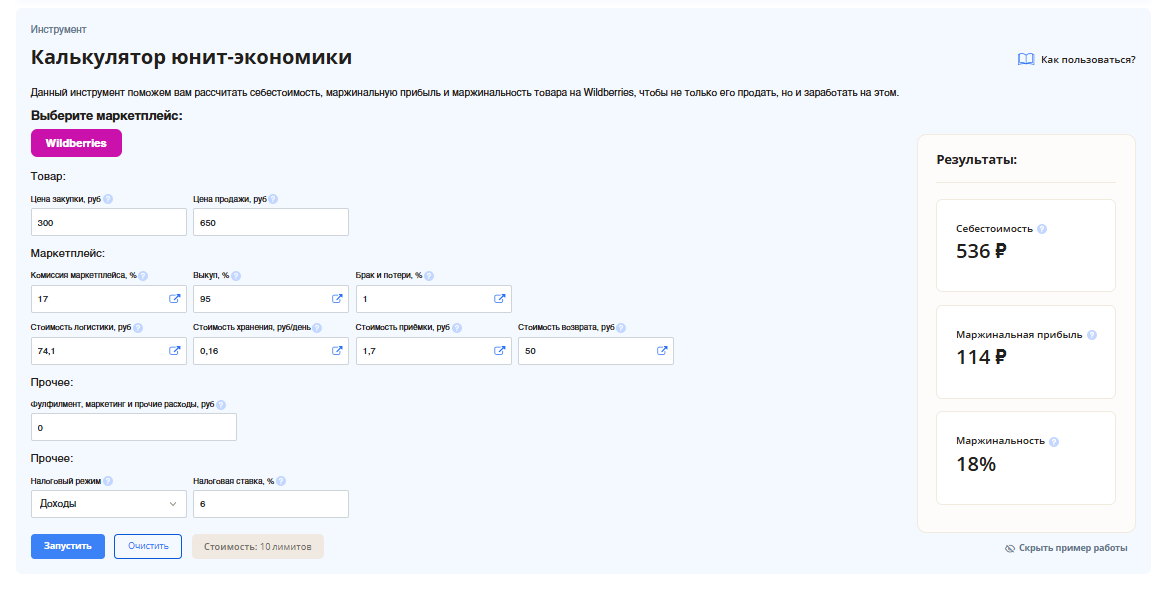Expand the Налоговый режим dropdown
Screen dimensions: 1162x592
109,504
